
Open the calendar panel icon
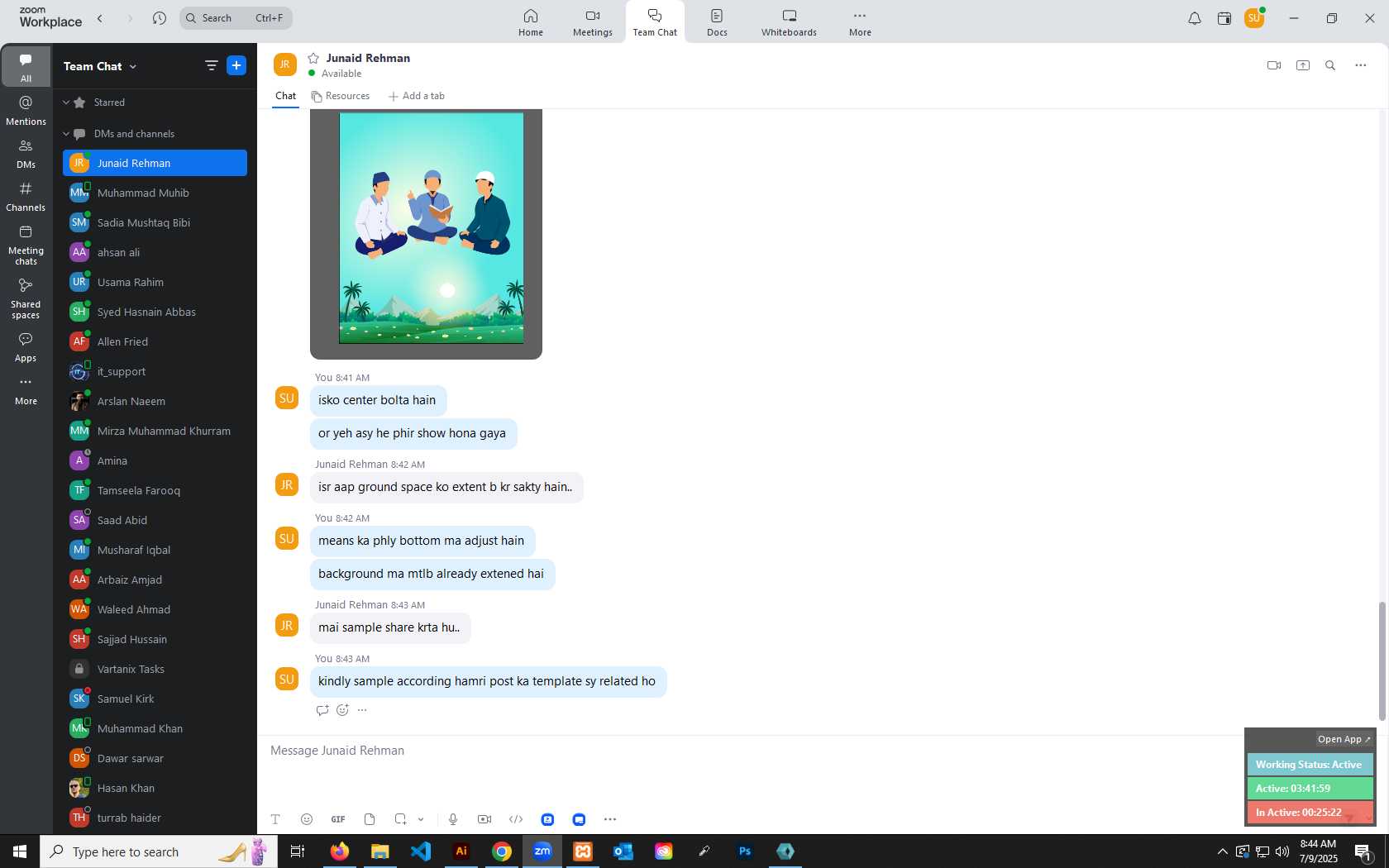(1224, 18)
